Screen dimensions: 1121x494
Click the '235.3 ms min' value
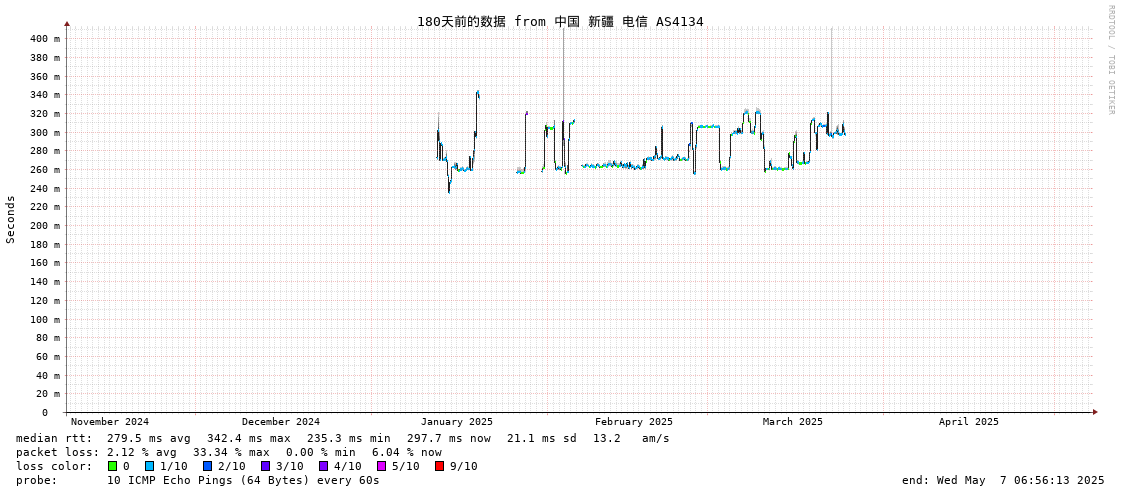point(349,438)
